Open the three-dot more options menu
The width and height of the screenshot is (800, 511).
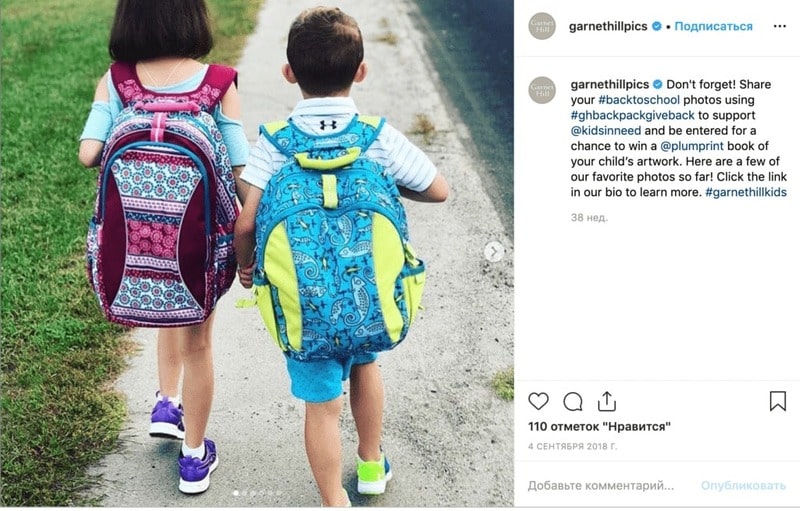click(780, 27)
